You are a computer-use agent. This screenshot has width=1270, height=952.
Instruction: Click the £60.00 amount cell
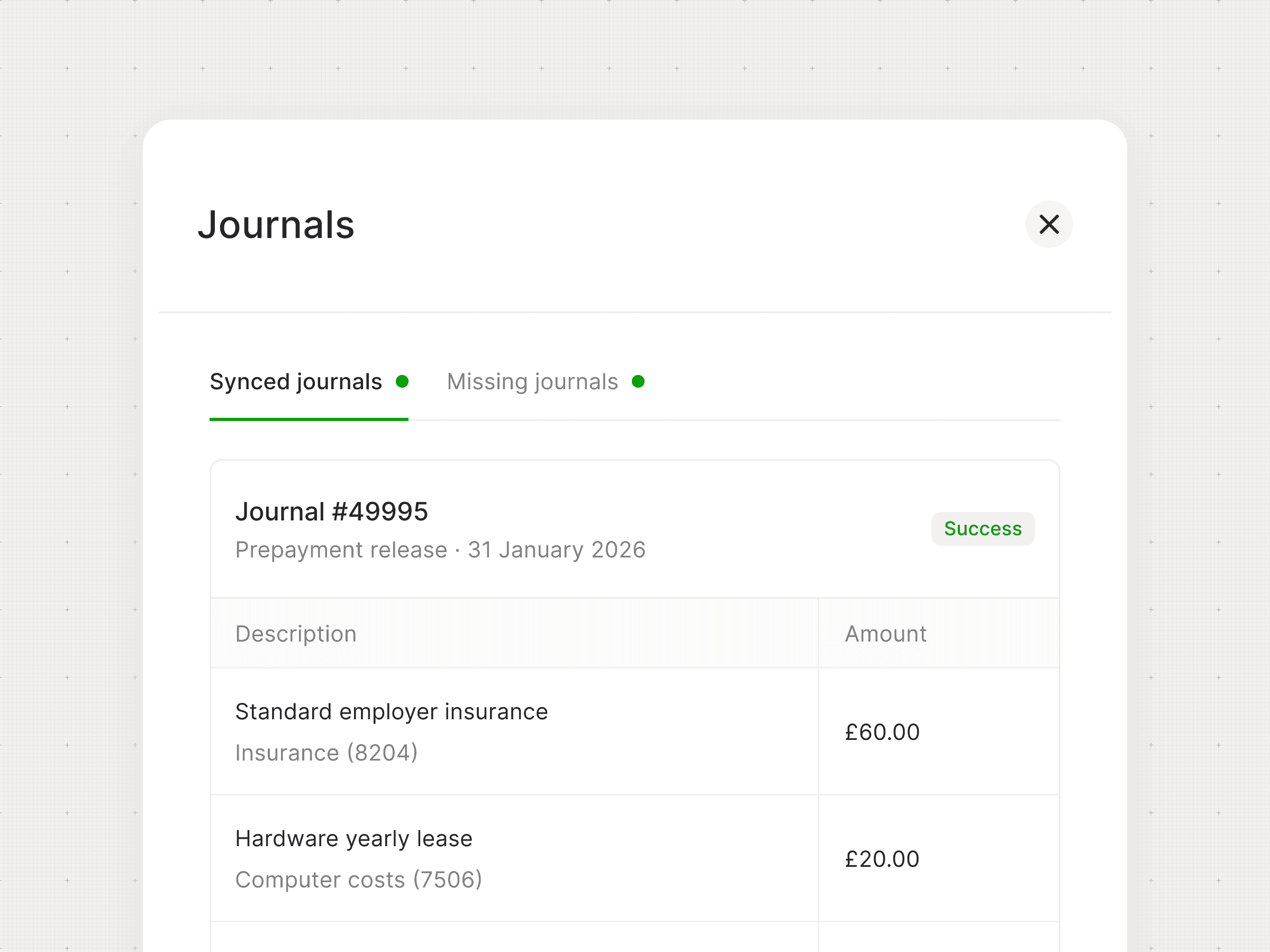pyautogui.click(x=939, y=731)
